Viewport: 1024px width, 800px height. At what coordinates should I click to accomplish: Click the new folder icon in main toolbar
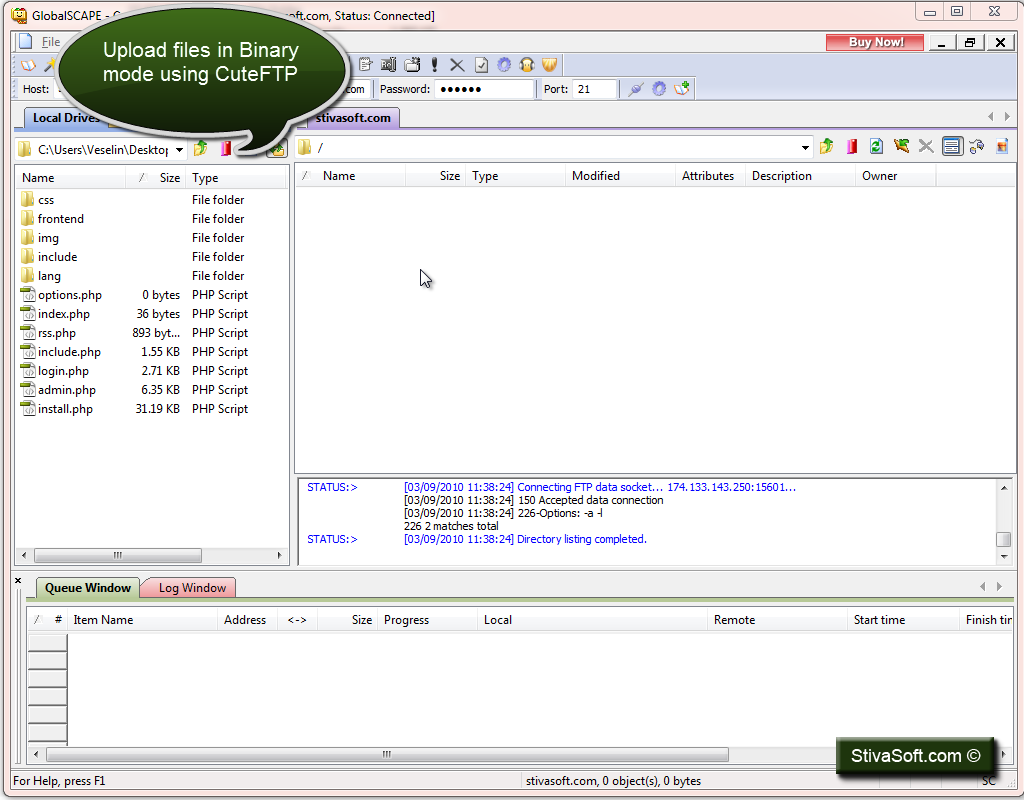(x=412, y=65)
